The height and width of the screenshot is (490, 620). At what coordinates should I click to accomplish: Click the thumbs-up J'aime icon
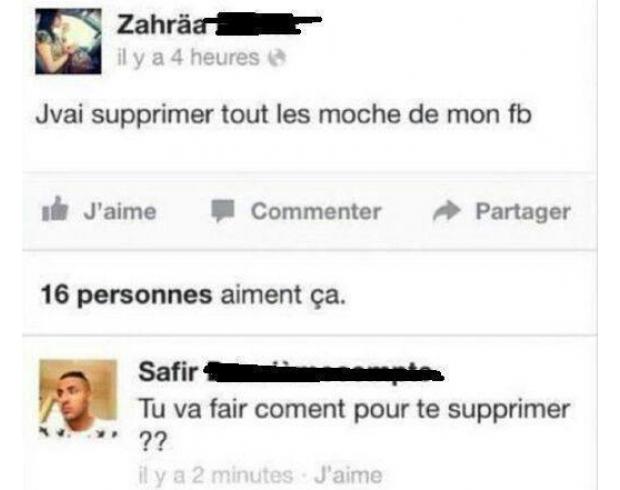(x=55, y=209)
